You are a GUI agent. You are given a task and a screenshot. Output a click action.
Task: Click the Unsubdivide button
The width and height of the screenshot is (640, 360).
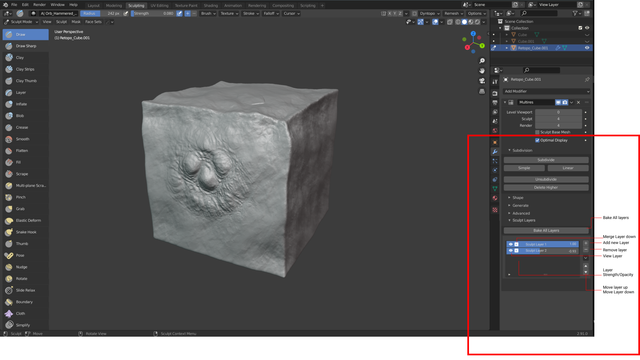546,180
